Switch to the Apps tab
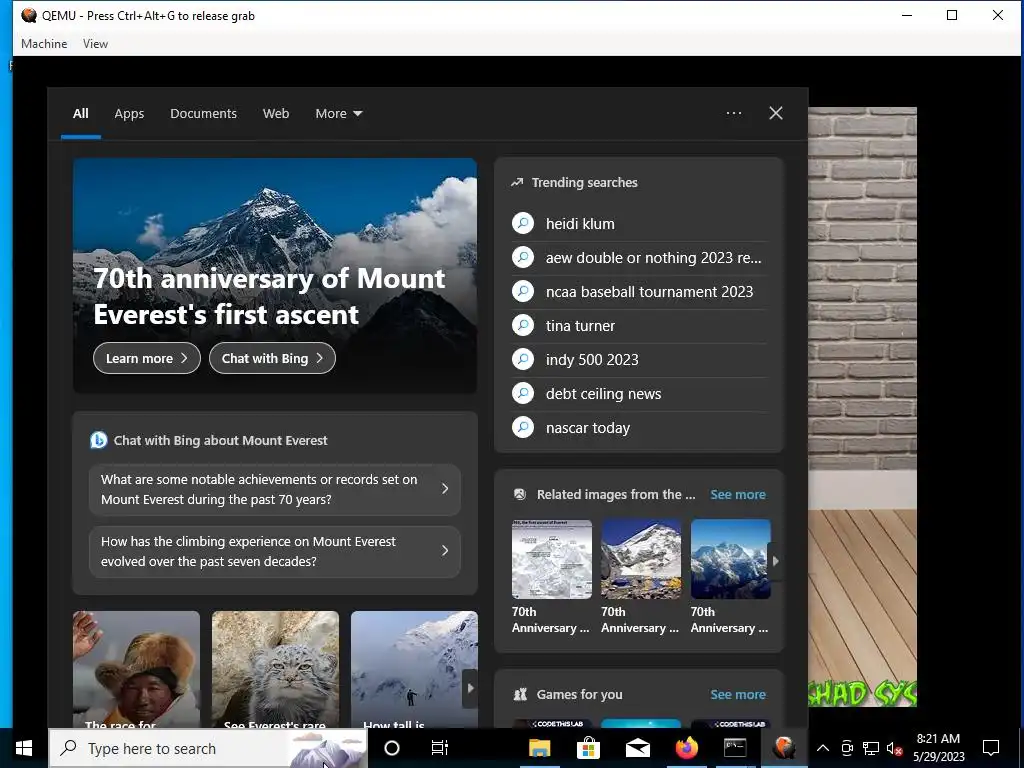1024x768 pixels. point(129,114)
